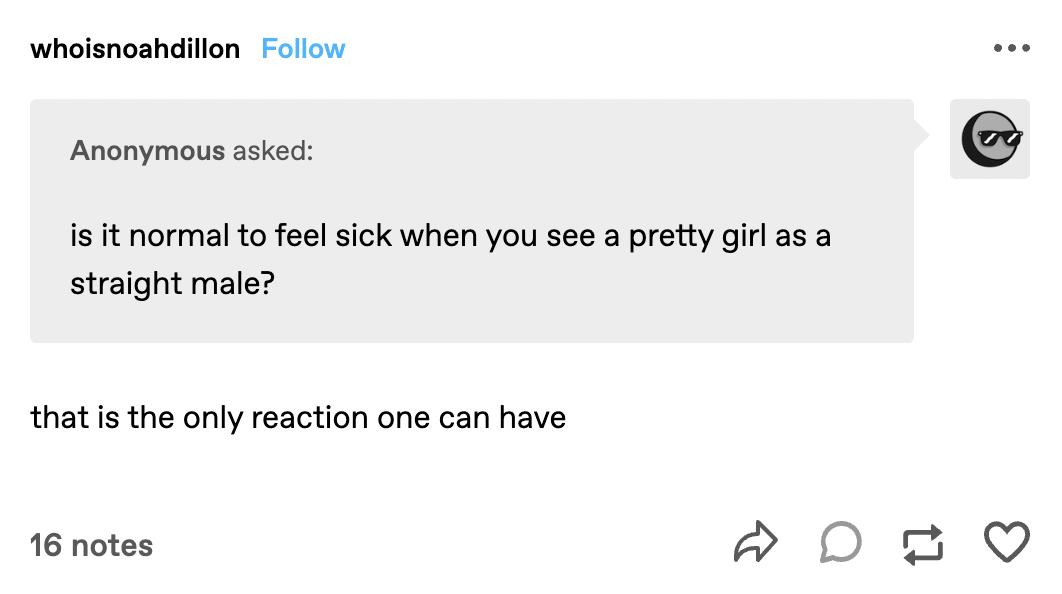Click the bold Anonymous asker label

[147, 151]
